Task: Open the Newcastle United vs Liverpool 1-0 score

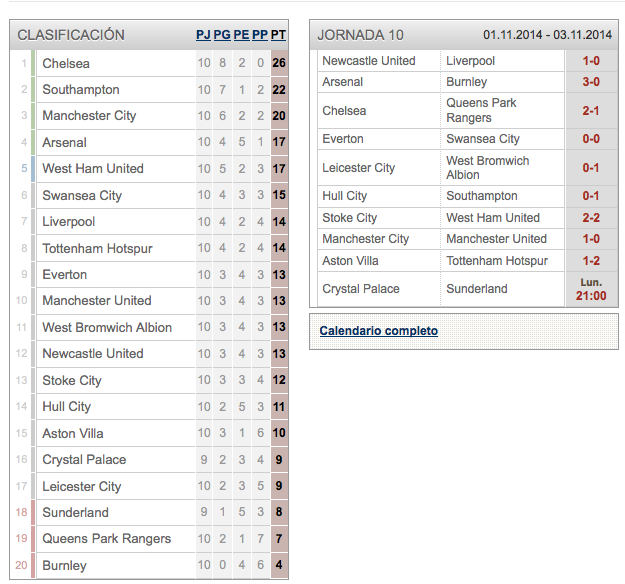Action: [591, 61]
